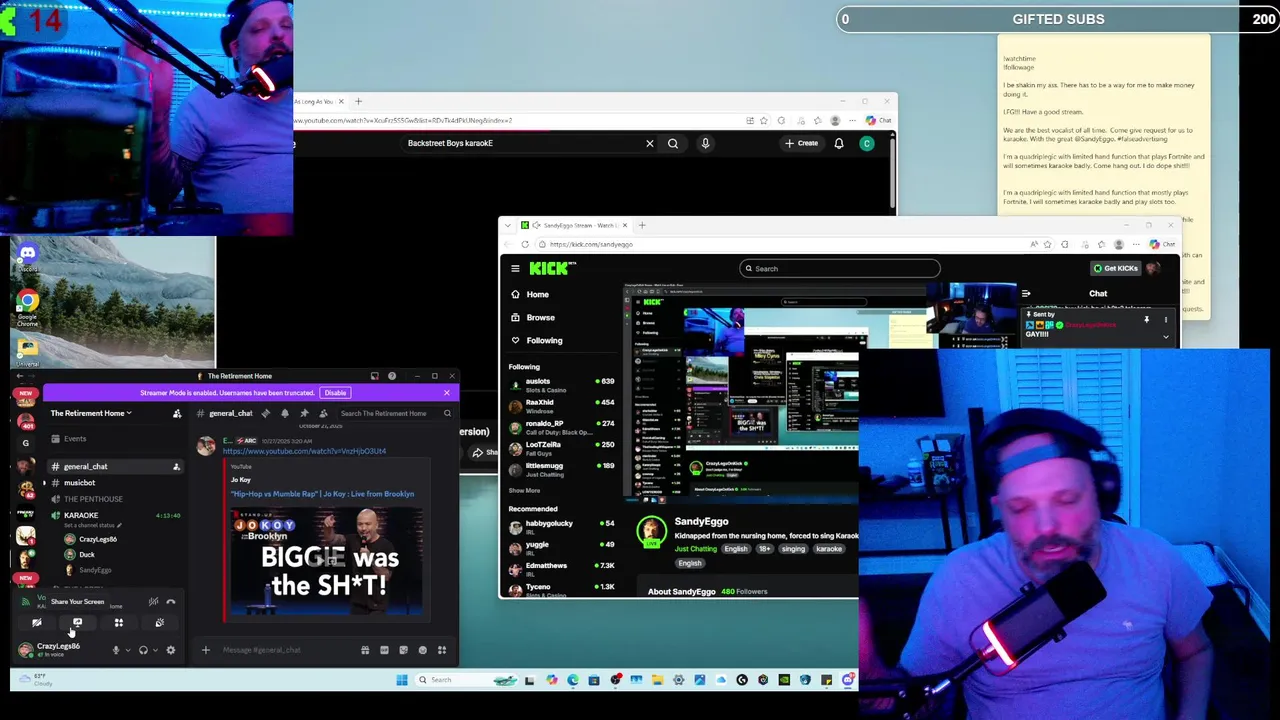Open Events in Discord sidebar
Viewport: 1280px width, 720px height.
pos(75,439)
